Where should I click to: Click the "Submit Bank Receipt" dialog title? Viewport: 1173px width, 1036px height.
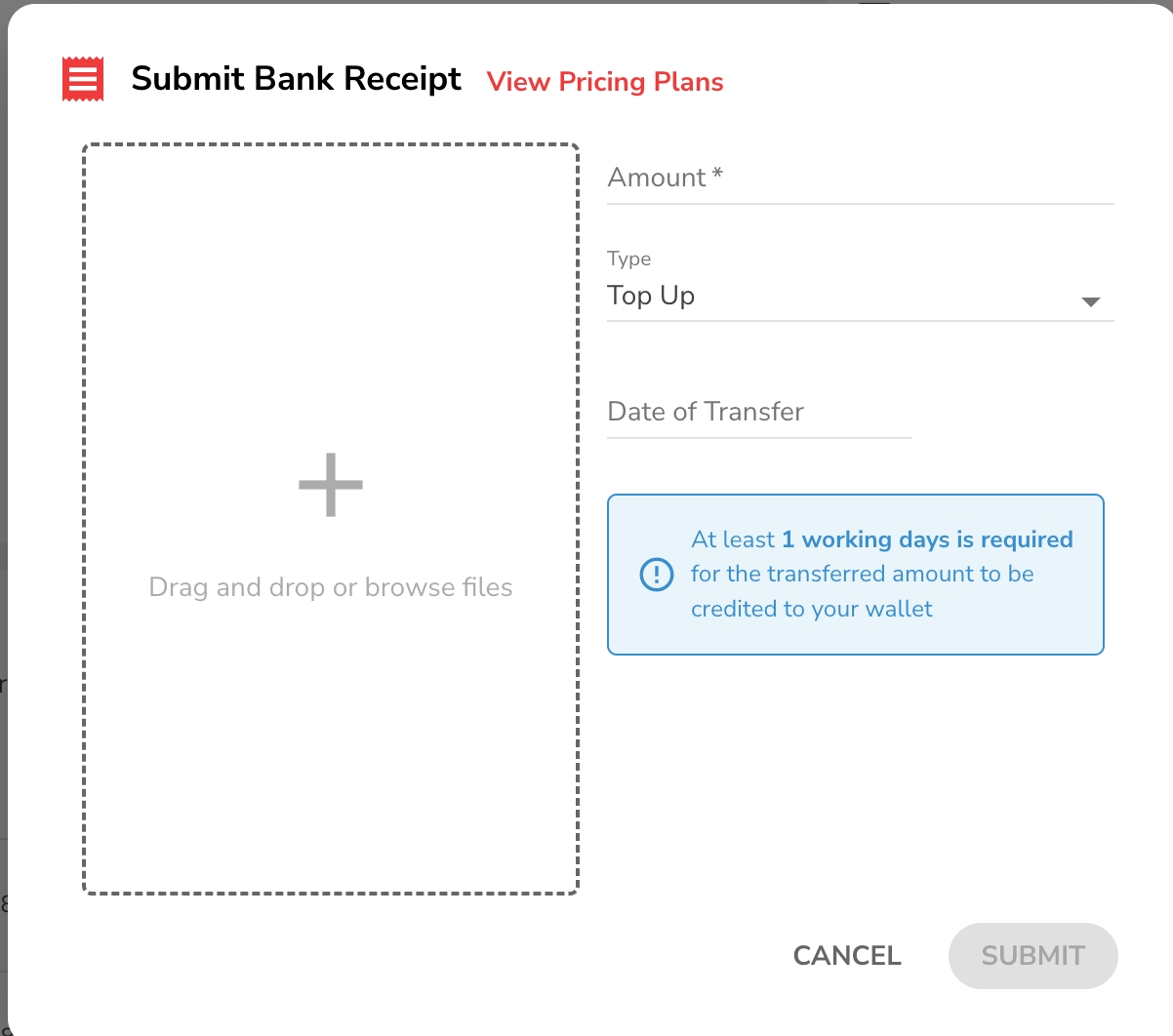(x=296, y=79)
